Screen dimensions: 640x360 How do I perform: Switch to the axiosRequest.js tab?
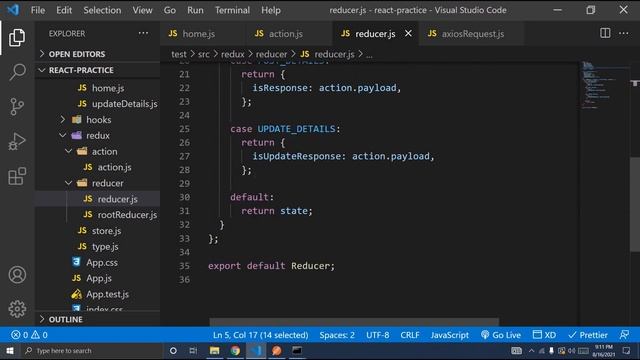point(472,34)
